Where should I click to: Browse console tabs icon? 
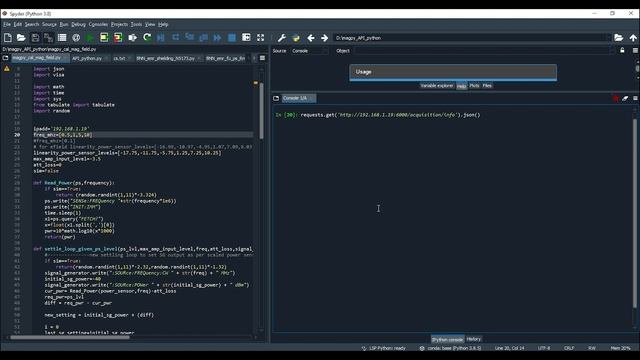click(x=276, y=98)
